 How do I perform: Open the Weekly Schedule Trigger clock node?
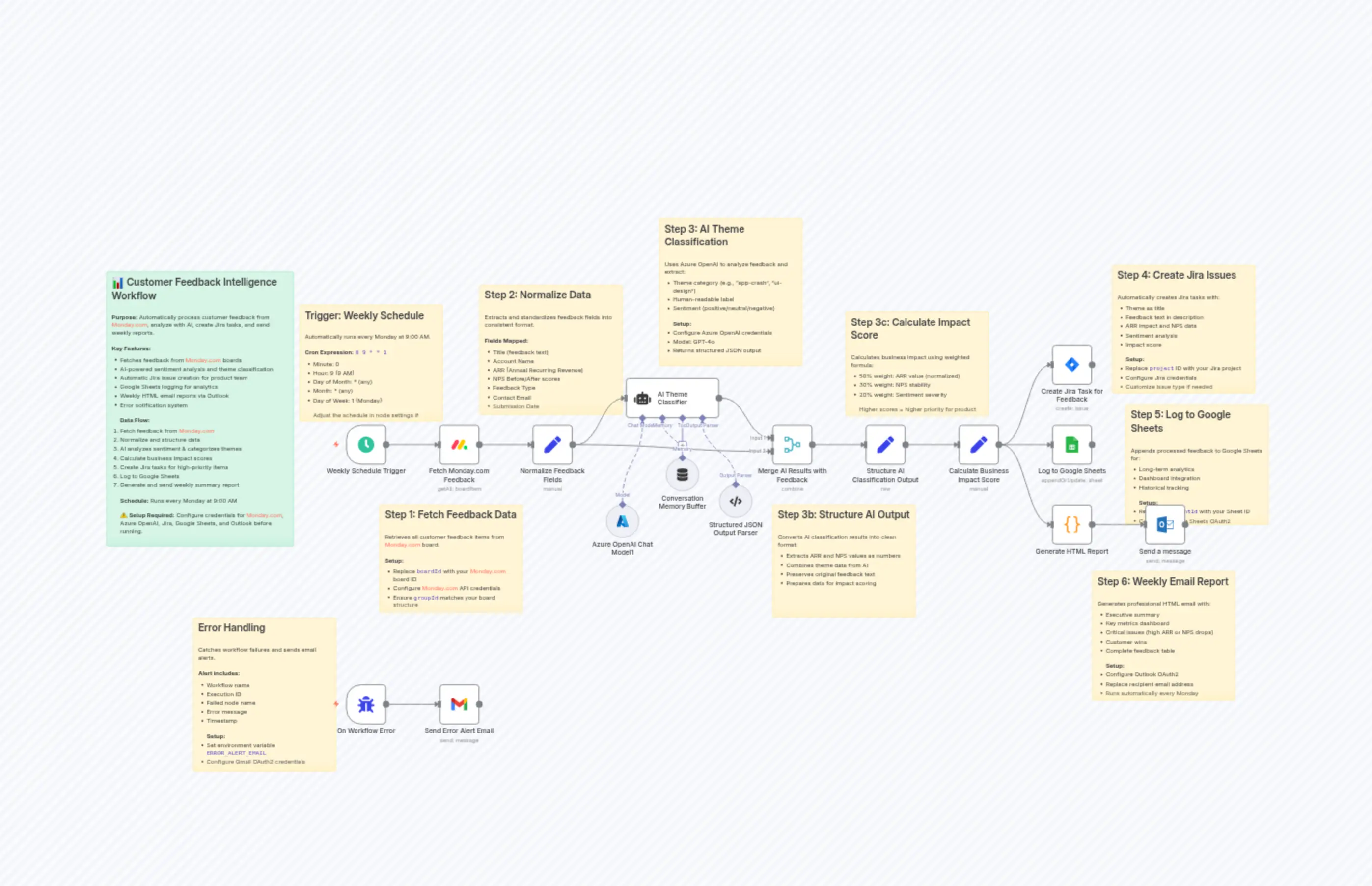pyautogui.click(x=367, y=445)
